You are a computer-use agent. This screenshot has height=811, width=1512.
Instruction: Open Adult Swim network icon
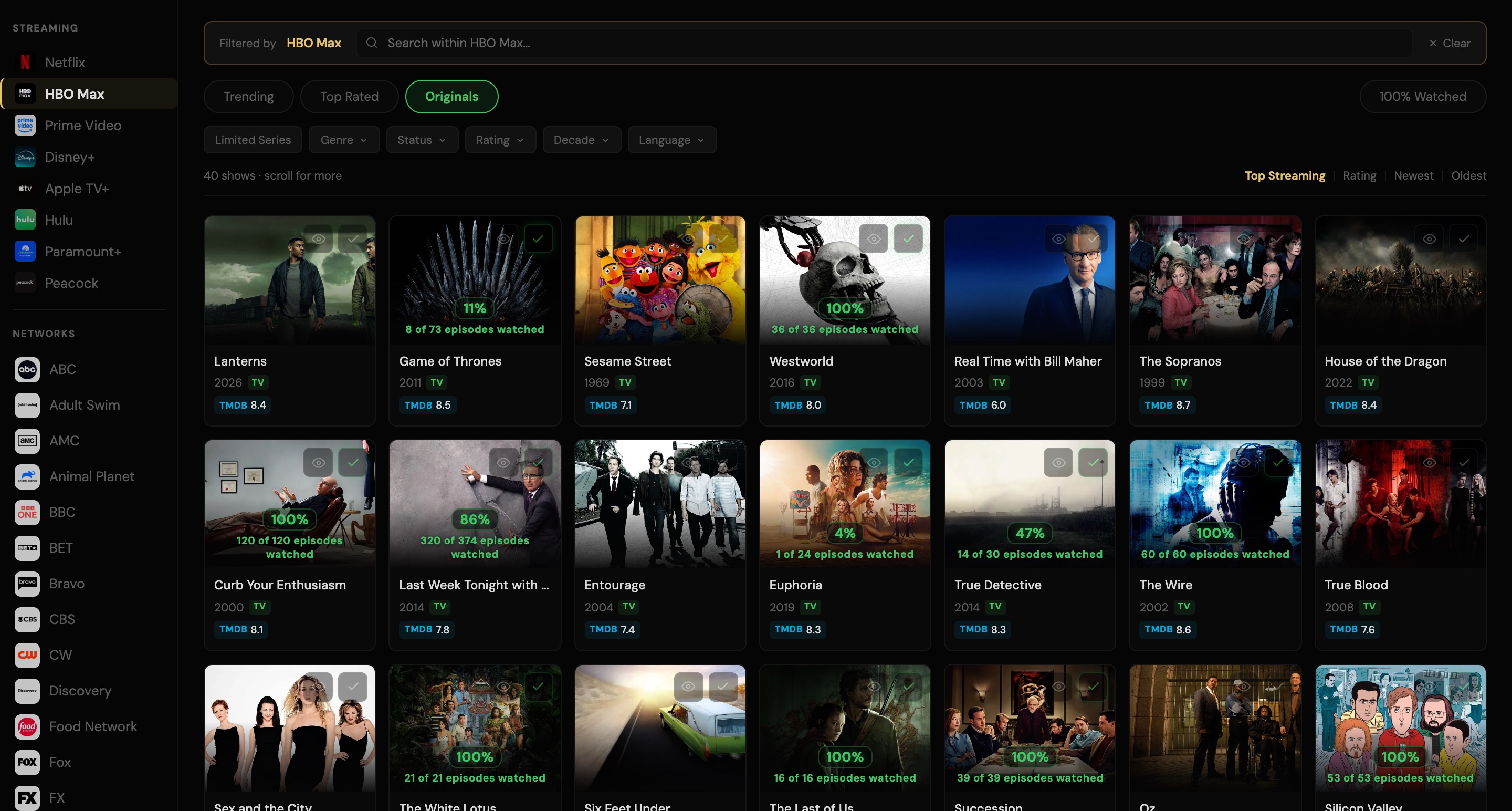(x=27, y=405)
